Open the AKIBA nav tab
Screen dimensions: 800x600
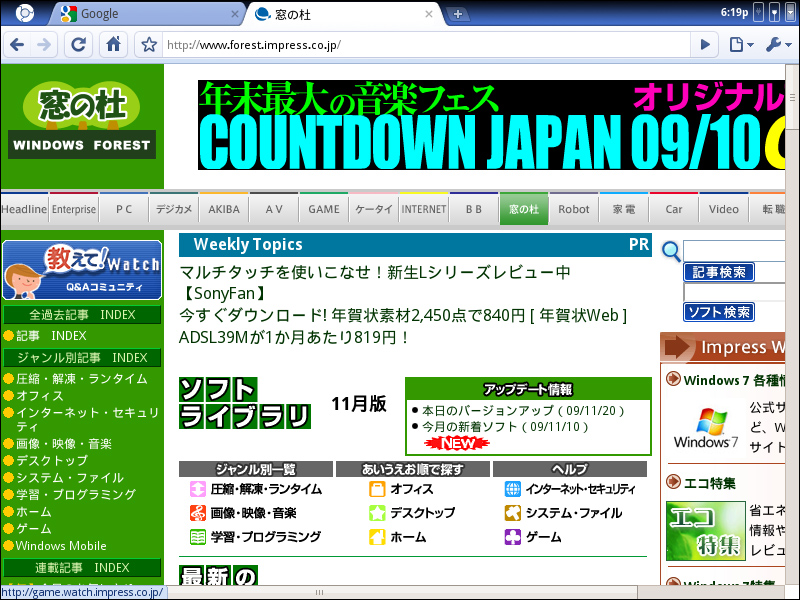(x=224, y=209)
